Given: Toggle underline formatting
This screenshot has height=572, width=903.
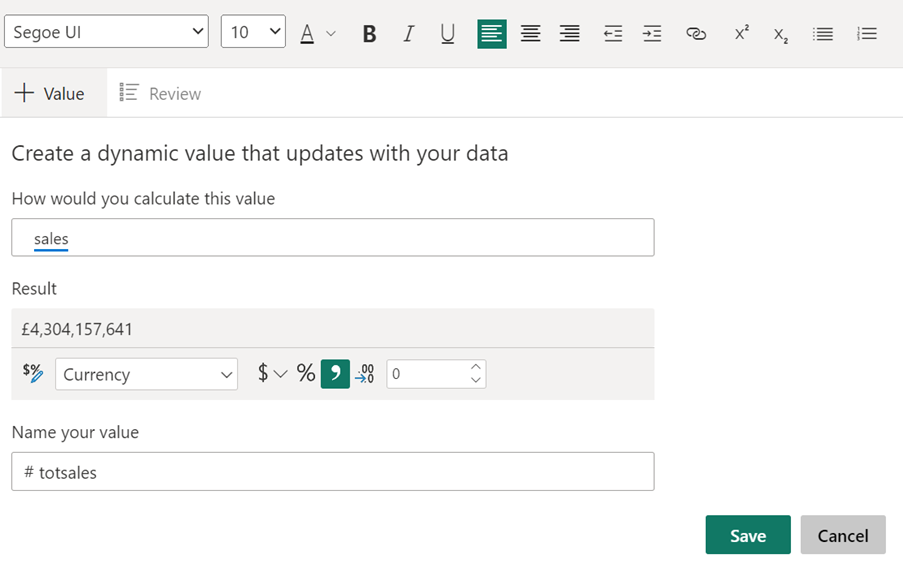Looking at the screenshot, I should pyautogui.click(x=447, y=34).
